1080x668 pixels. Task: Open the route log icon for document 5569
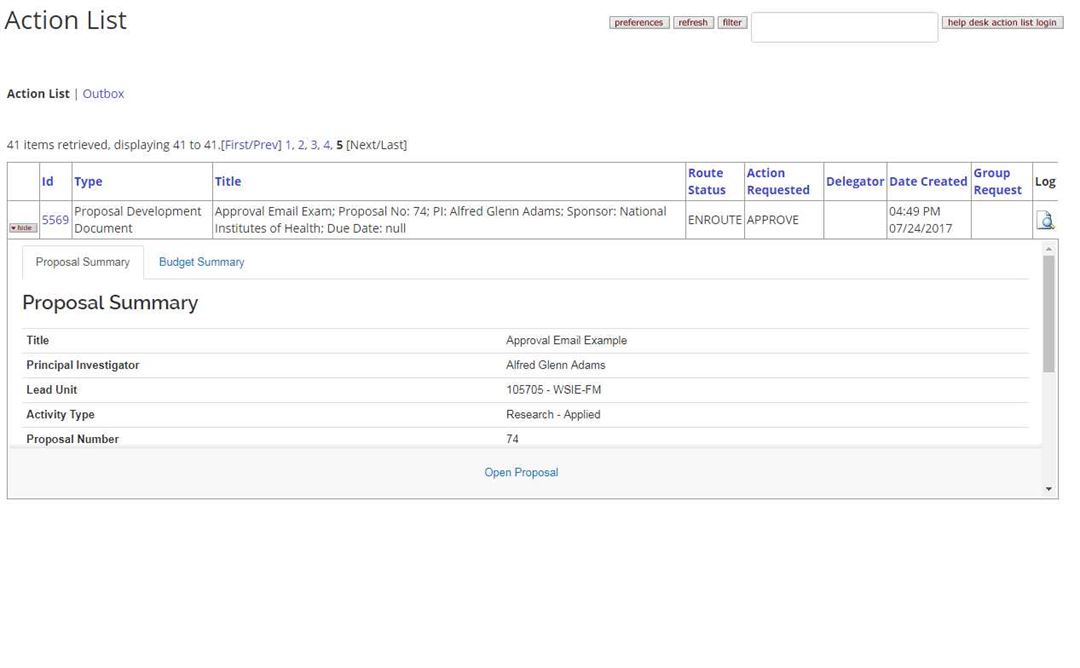click(1045, 220)
